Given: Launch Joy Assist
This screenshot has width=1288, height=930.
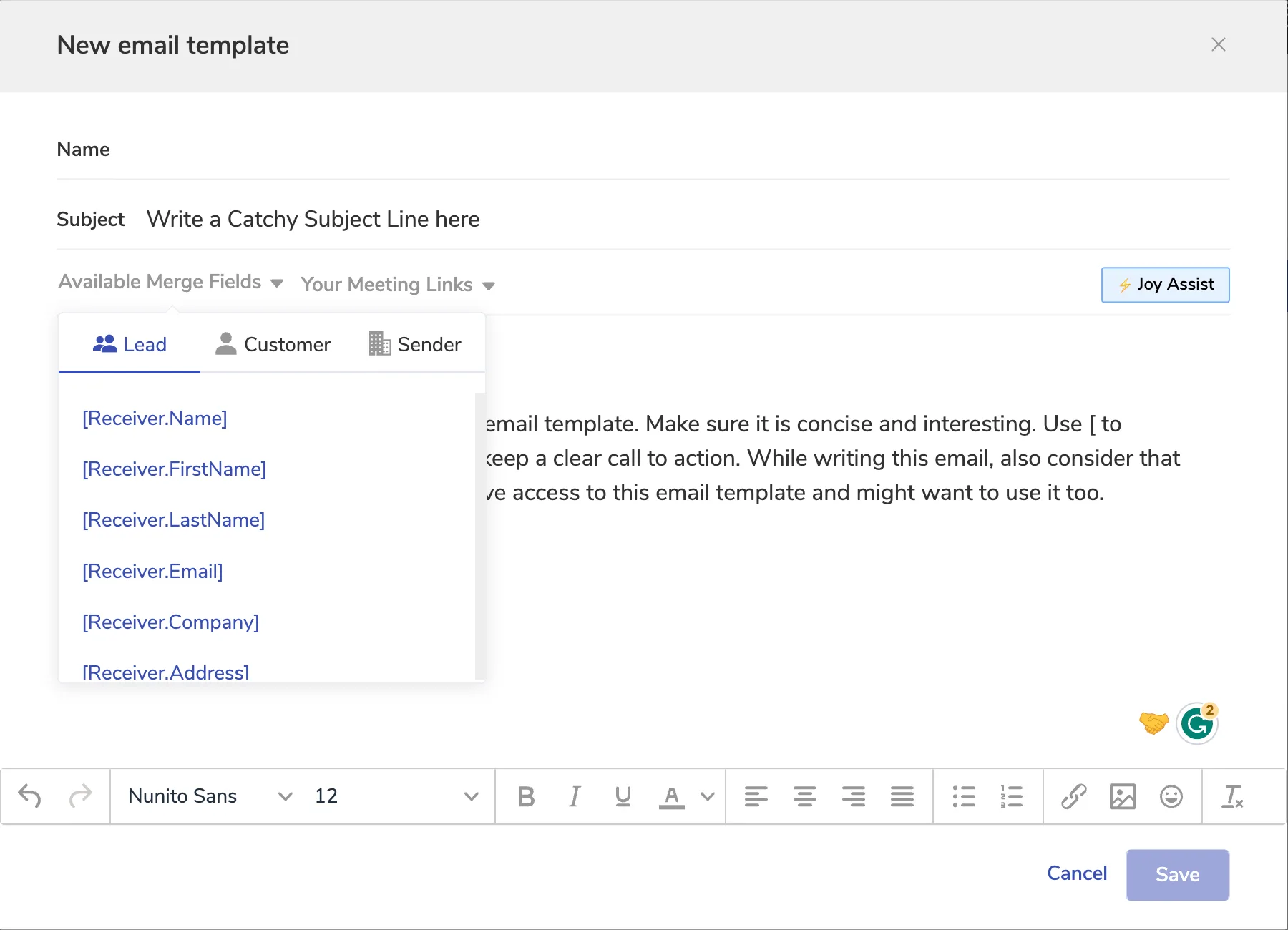Looking at the screenshot, I should [x=1165, y=285].
